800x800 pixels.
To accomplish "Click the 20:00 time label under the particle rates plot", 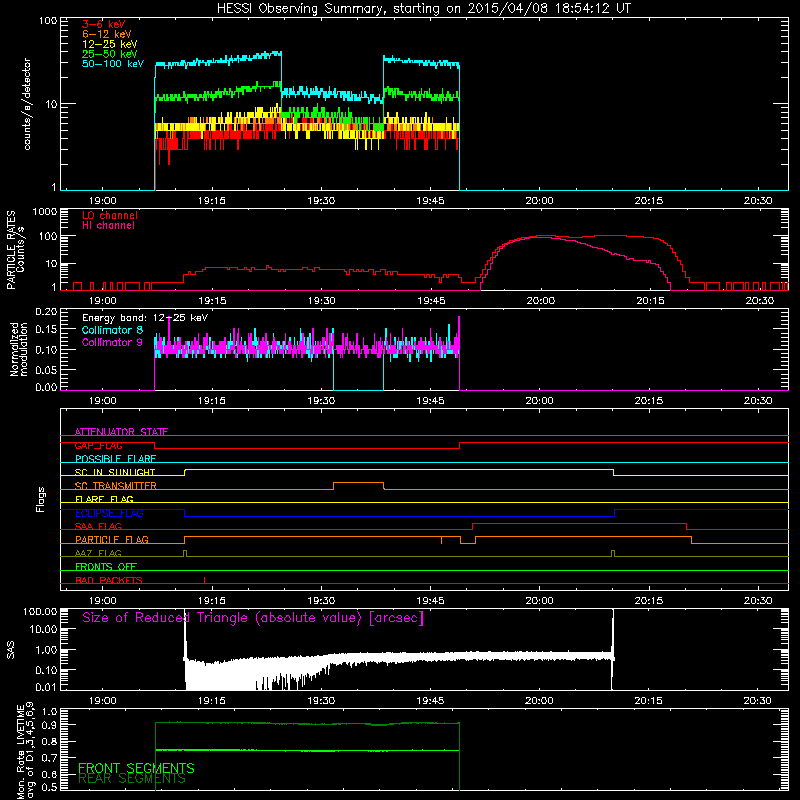I will pos(540,301).
